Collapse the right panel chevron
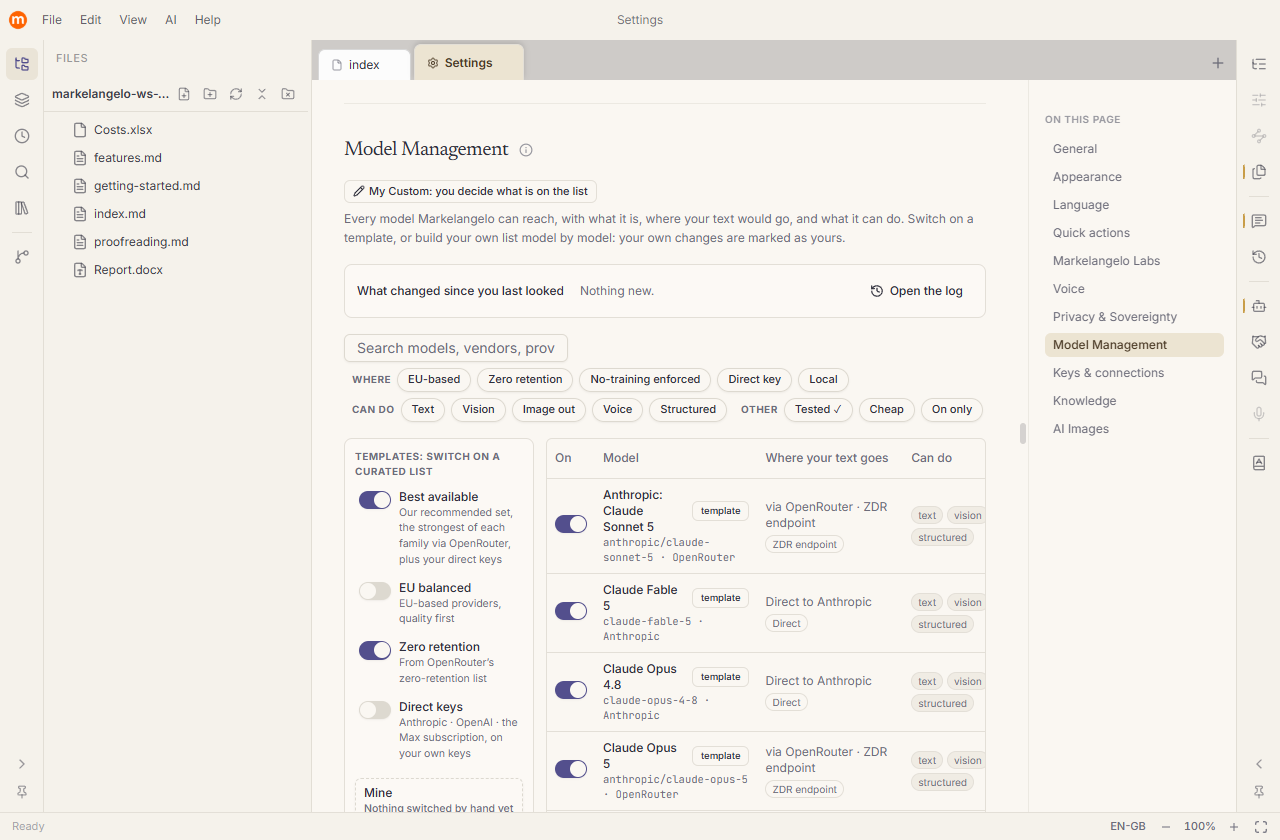This screenshot has width=1280, height=840. pyautogui.click(x=1259, y=764)
